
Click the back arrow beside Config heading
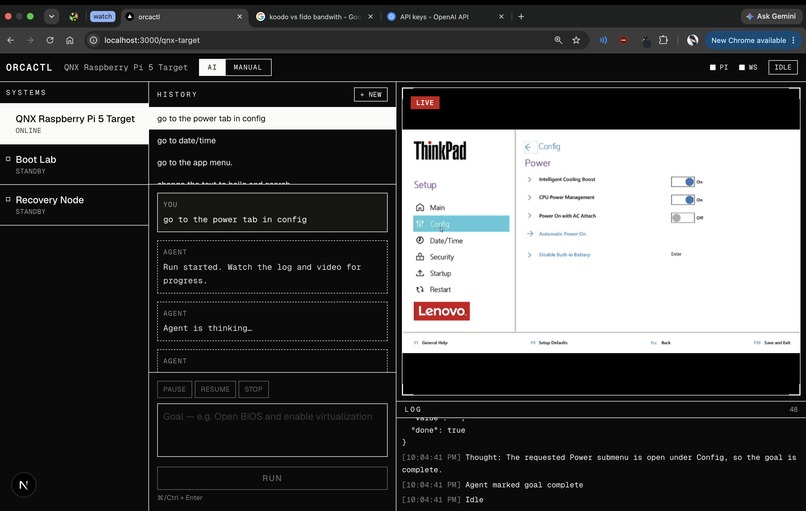[528, 147]
